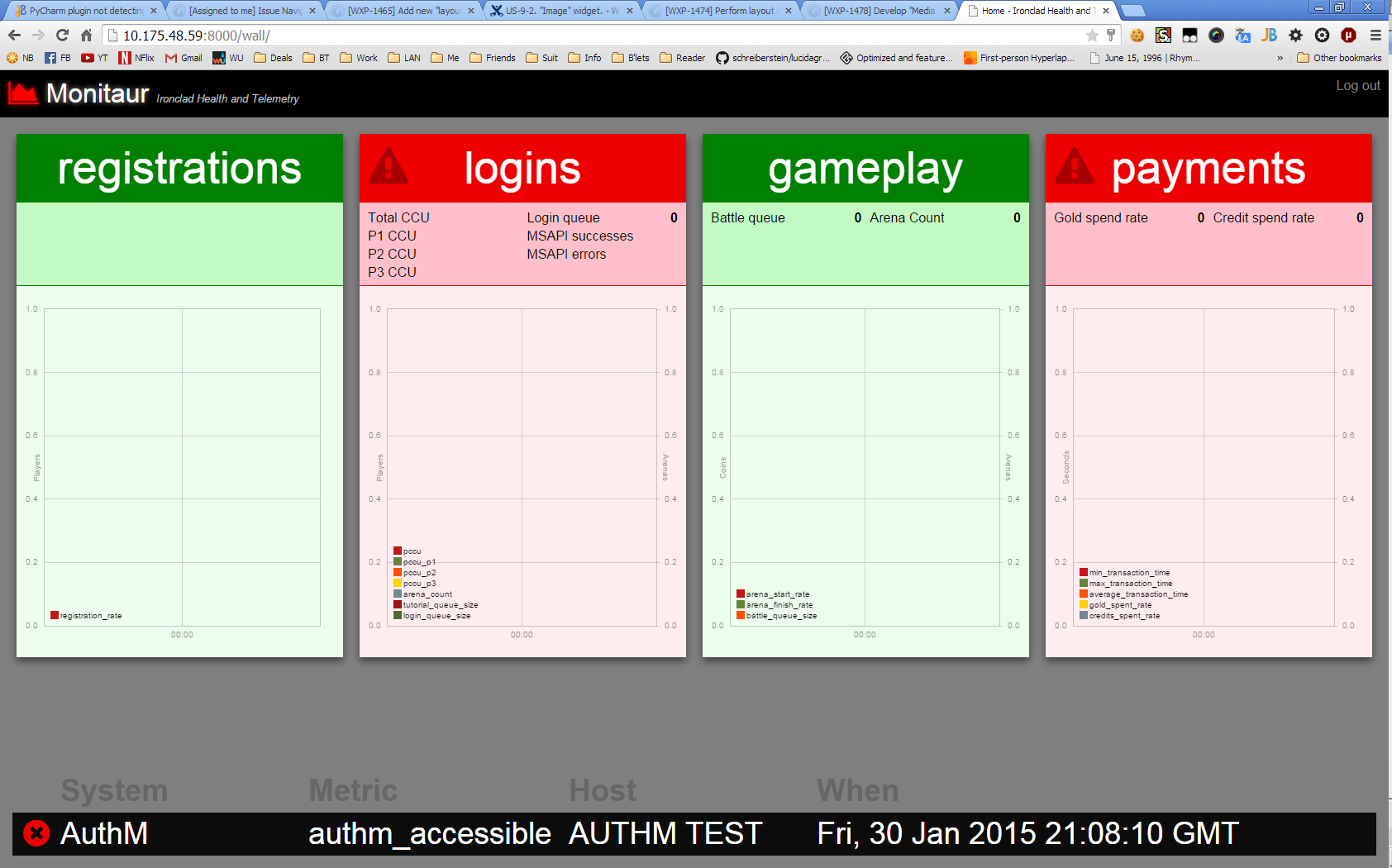Click the red uBlock extension icon
This screenshot has height=868, width=1392.
click(x=1348, y=36)
